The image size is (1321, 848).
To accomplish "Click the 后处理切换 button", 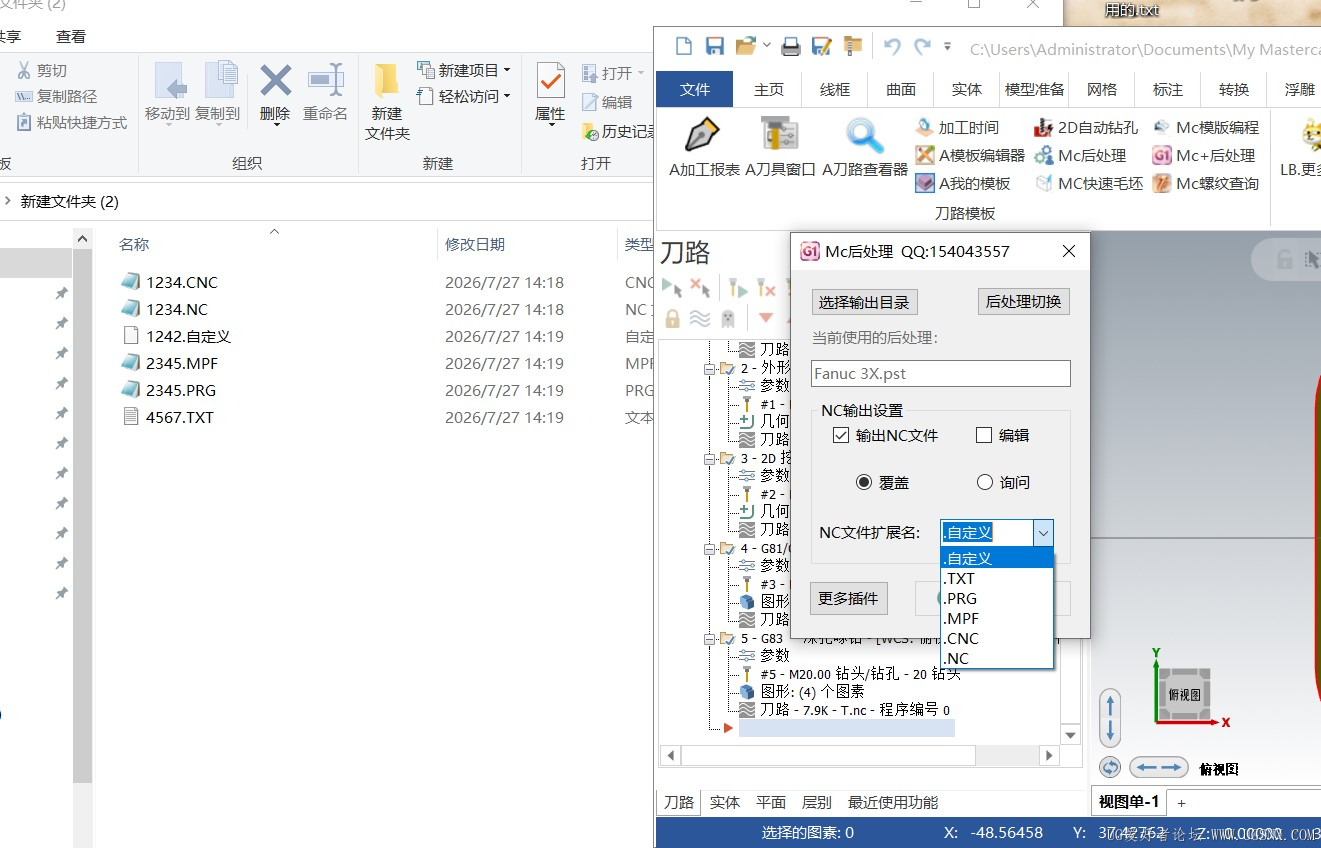I will 1023,301.
